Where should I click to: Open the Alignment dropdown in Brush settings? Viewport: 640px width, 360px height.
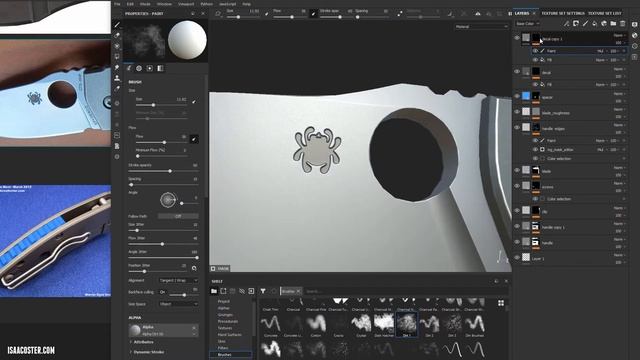click(x=178, y=280)
